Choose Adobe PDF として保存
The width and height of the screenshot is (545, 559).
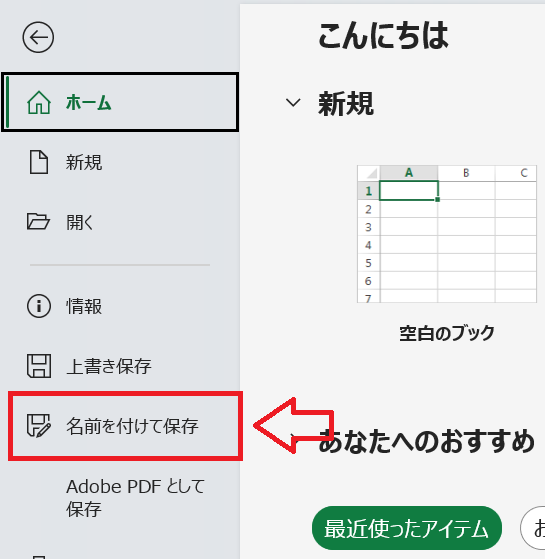click(x=135, y=497)
